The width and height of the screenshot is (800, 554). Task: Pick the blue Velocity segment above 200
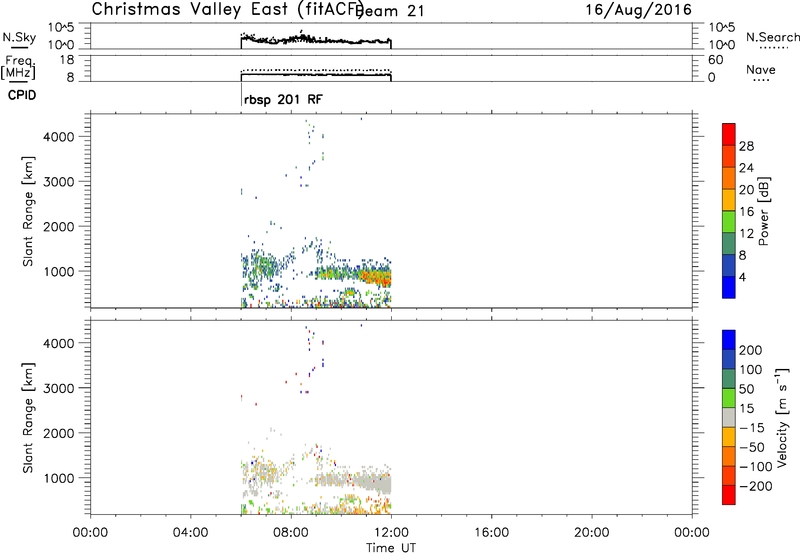tap(729, 340)
